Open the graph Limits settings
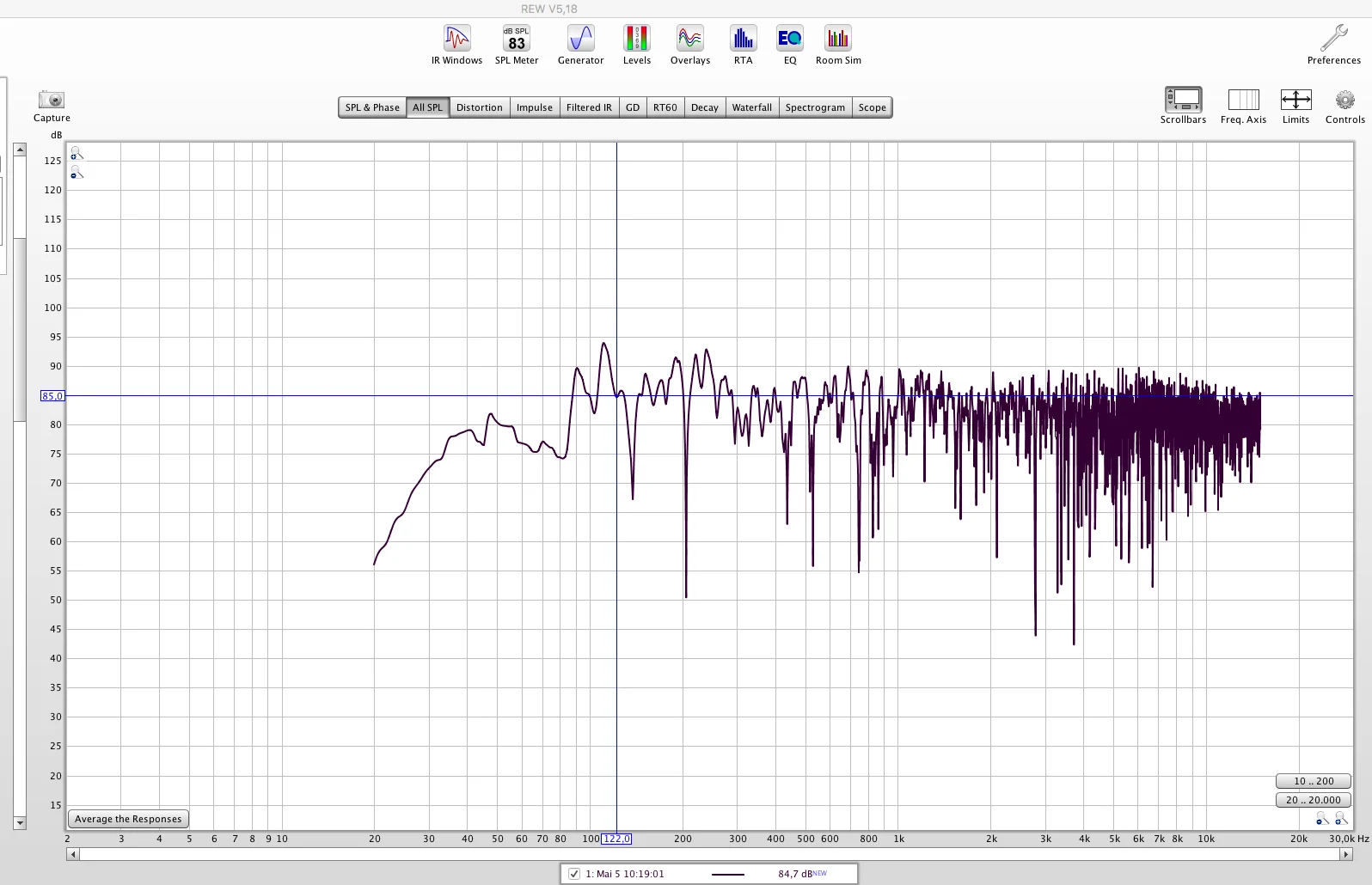The width and height of the screenshot is (1372, 885). (1295, 107)
